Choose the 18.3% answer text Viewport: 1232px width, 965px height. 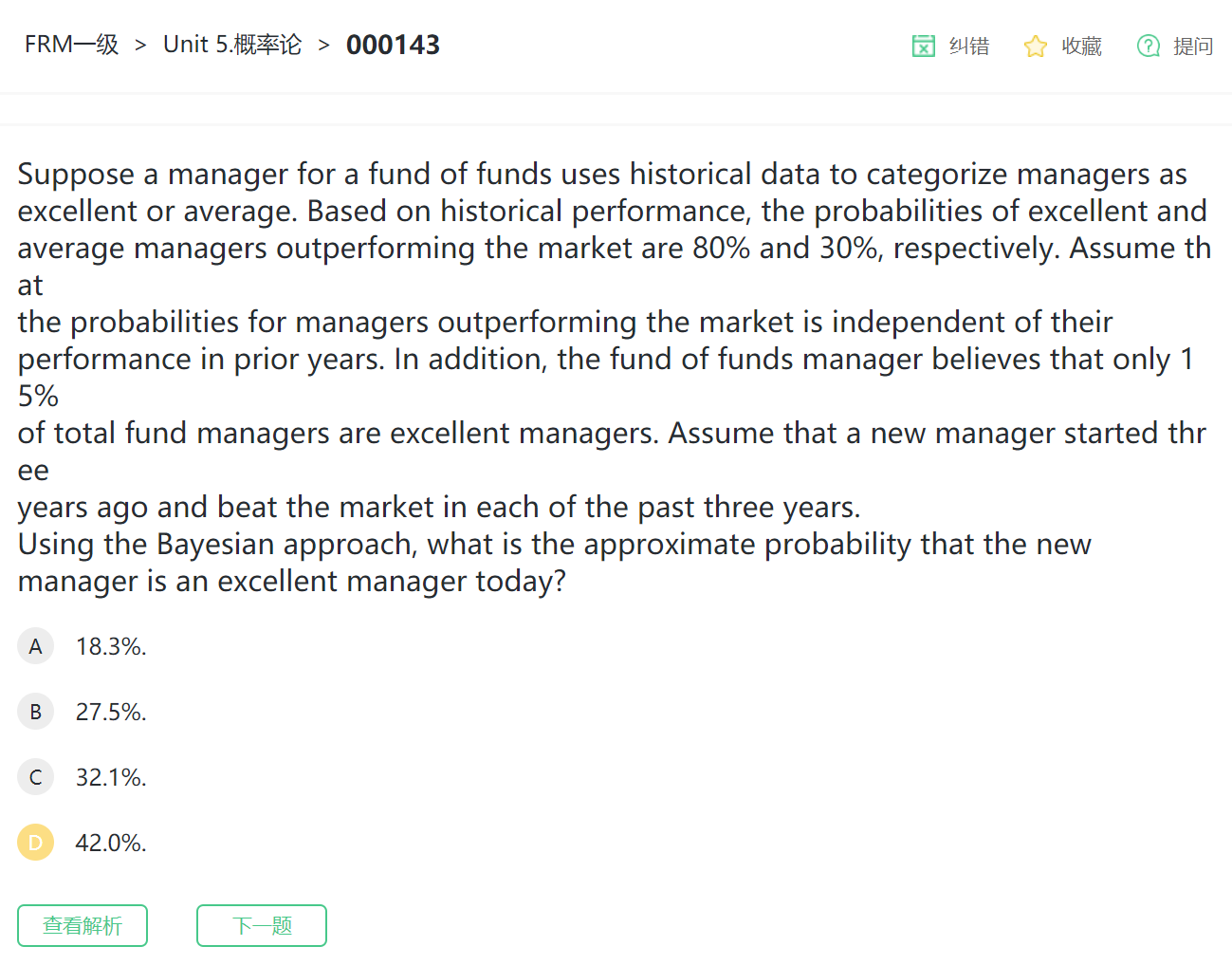(111, 646)
